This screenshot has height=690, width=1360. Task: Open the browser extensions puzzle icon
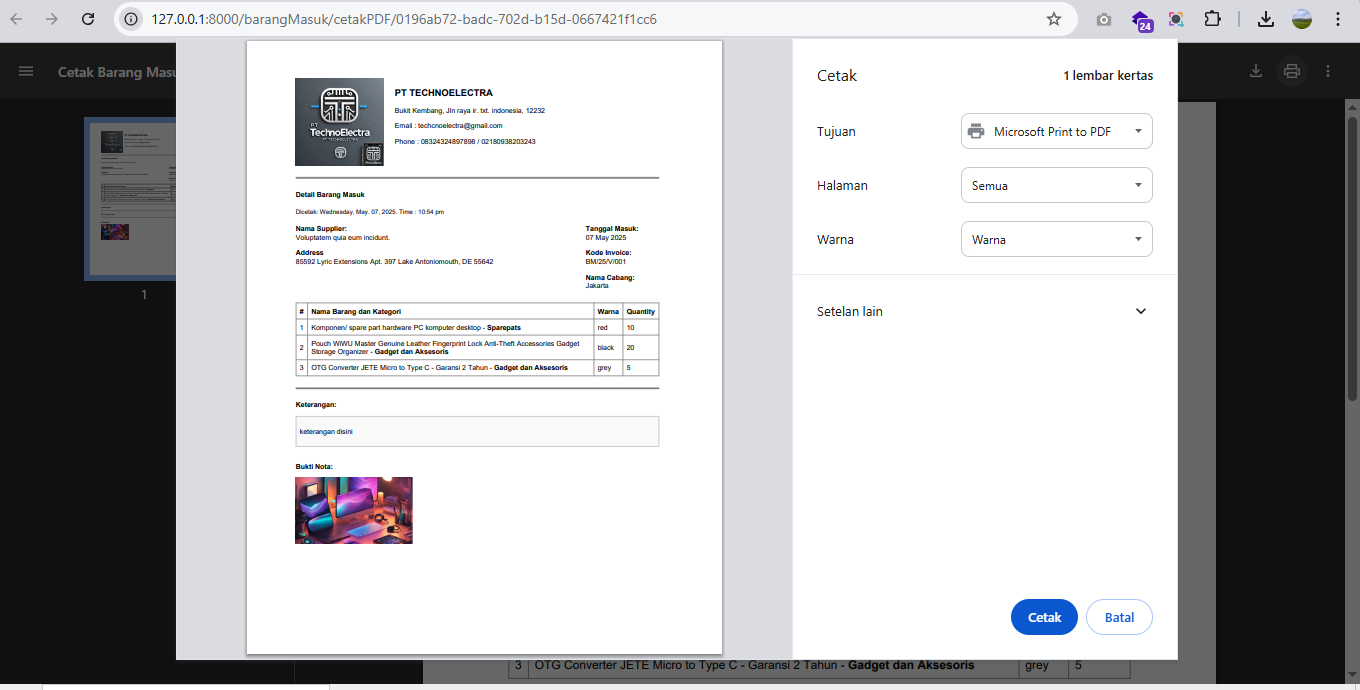(x=1212, y=19)
